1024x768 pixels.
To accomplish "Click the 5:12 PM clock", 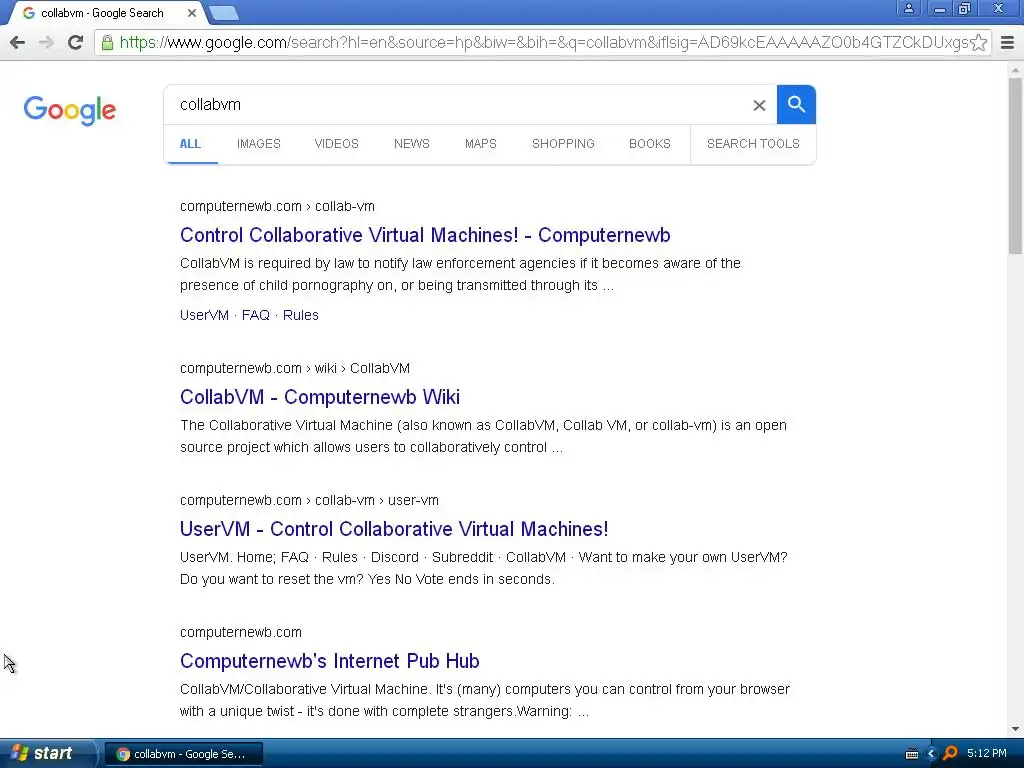I will coord(987,754).
